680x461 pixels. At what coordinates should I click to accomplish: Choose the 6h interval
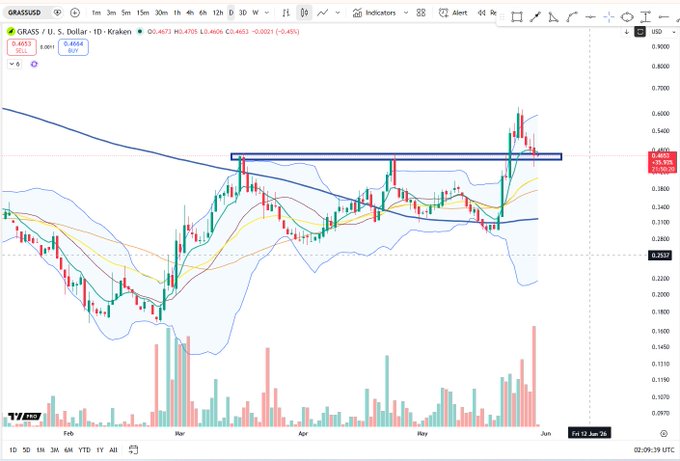pos(203,13)
